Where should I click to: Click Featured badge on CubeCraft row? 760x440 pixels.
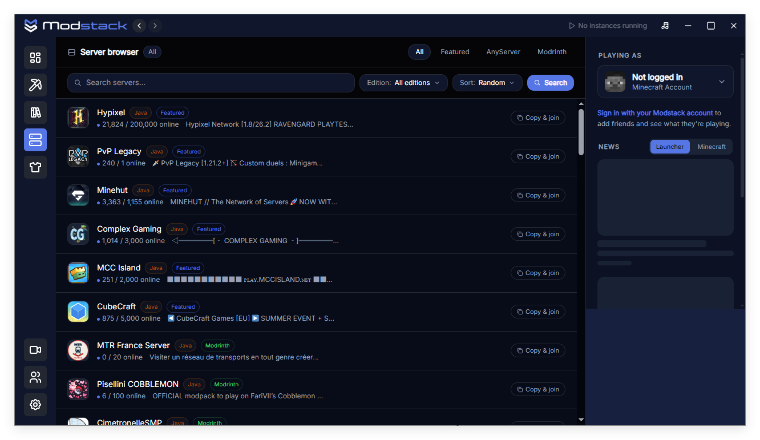[183, 307]
